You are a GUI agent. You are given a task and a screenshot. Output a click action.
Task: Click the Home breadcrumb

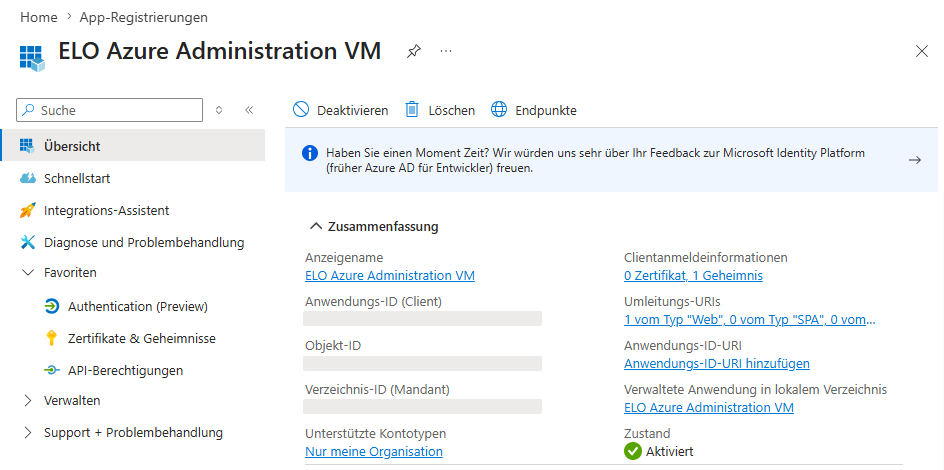click(x=39, y=17)
